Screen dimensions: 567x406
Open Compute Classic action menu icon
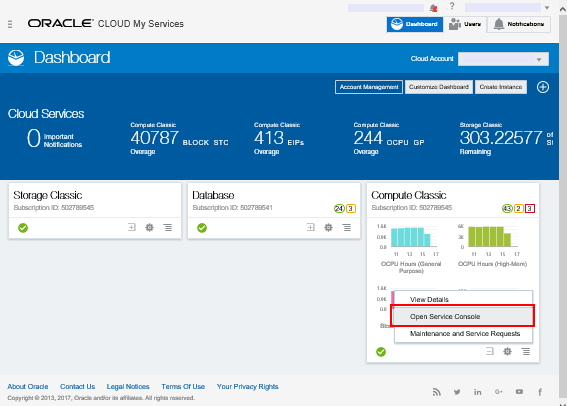[x=525, y=351]
